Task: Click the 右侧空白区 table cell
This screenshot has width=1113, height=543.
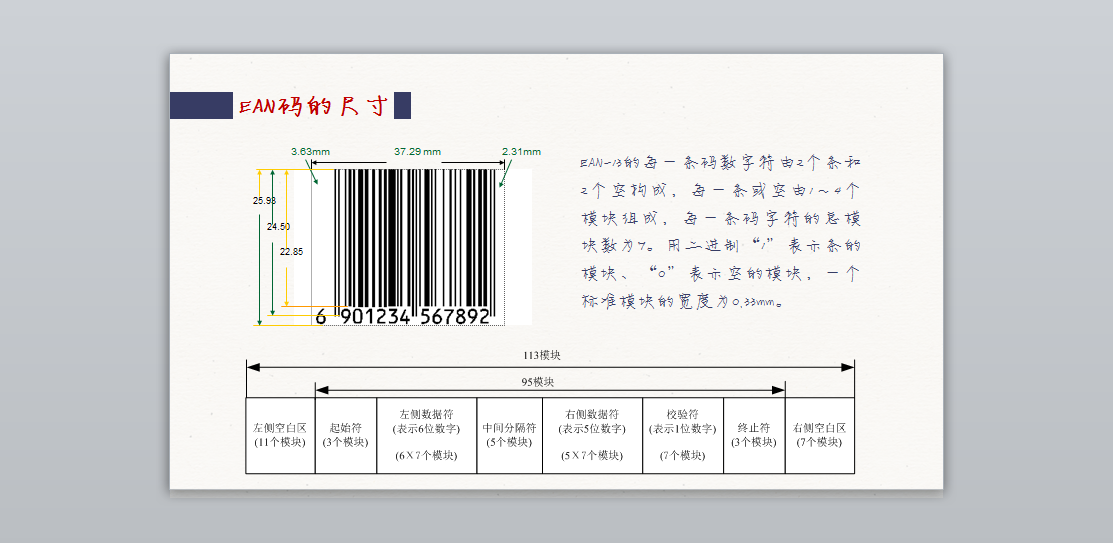Action: [820, 435]
